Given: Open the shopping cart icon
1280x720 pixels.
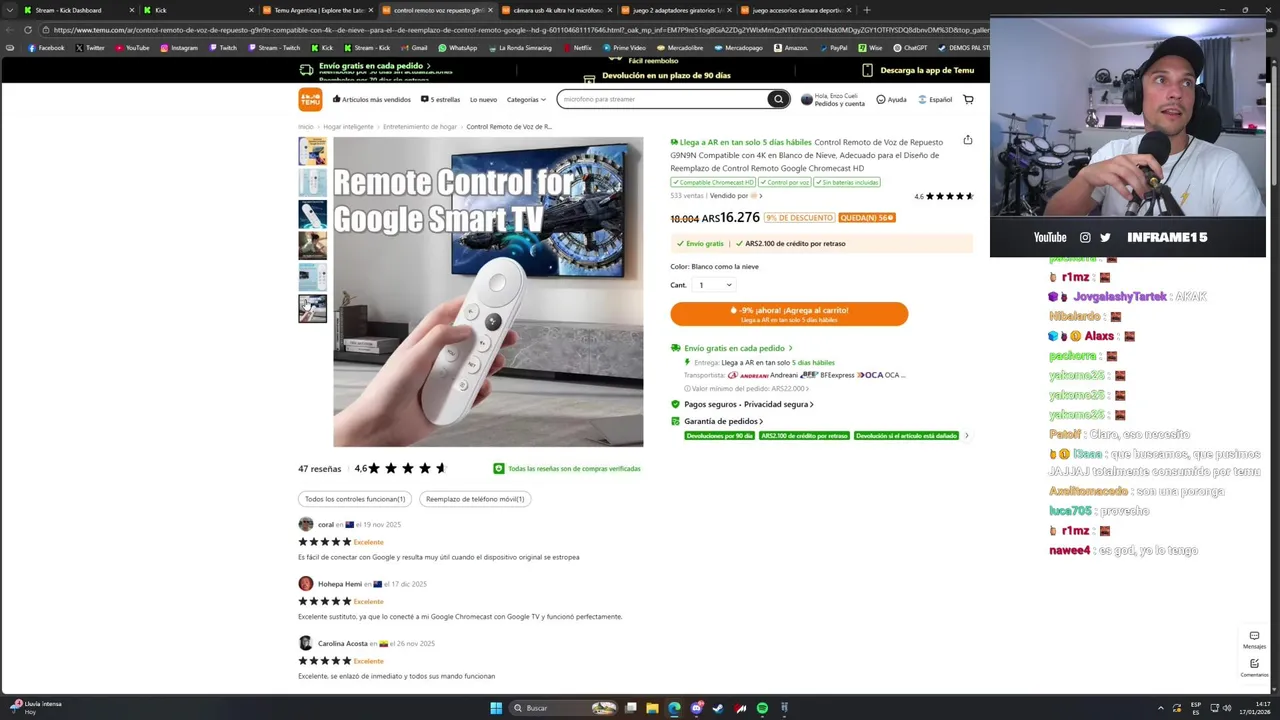Looking at the screenshot, I should [x=968, y=99].
